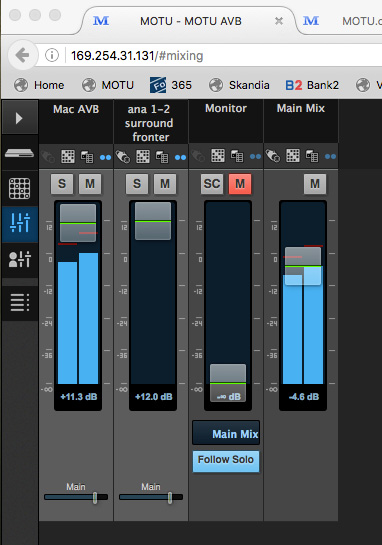
Task: Open the 365 bookmark
Action: pos(171,85)
